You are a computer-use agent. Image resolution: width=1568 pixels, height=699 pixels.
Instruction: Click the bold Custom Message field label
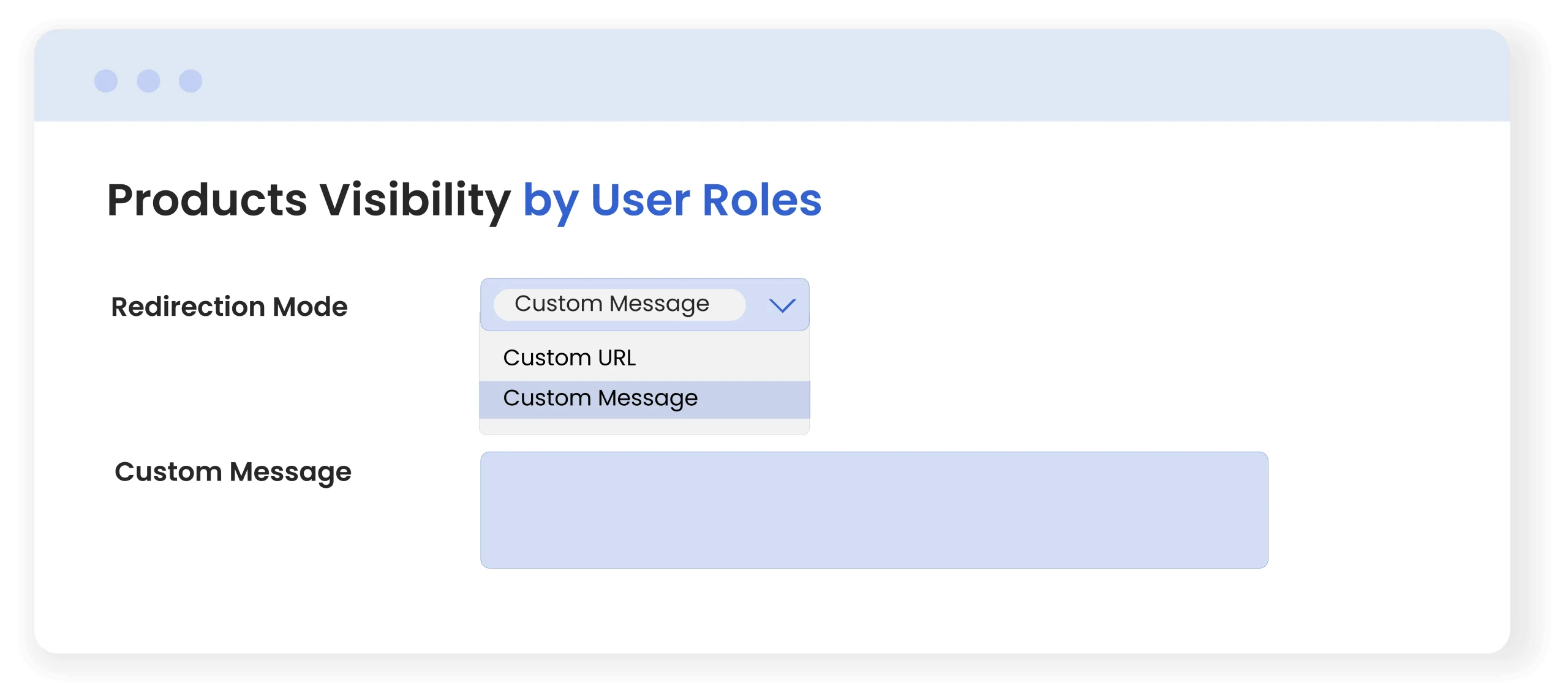point(233,472)
